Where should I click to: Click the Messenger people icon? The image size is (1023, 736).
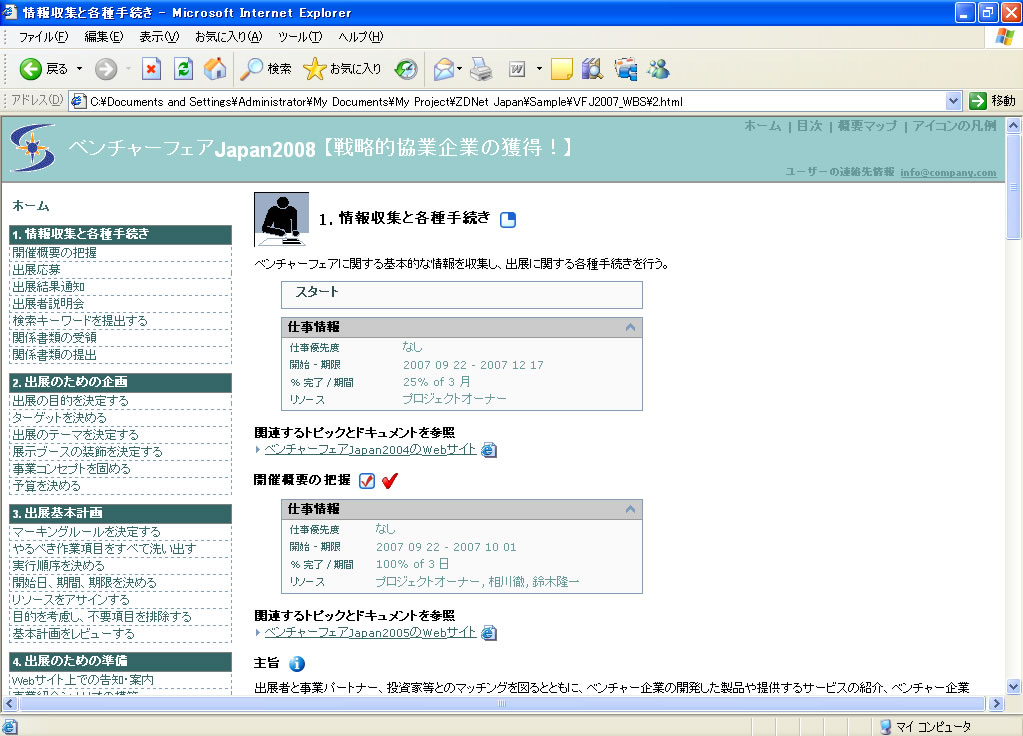tap(658, 69)
